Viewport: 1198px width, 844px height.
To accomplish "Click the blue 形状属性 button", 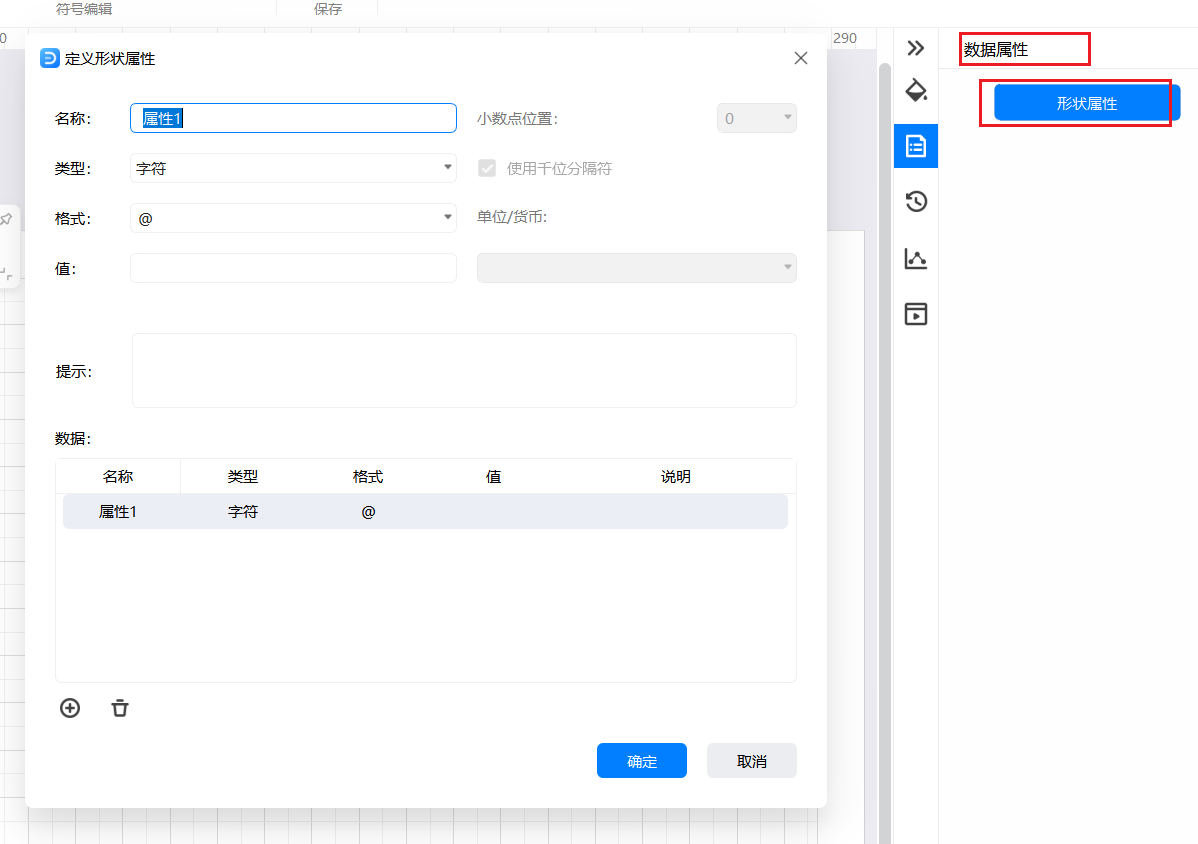I will point(1087,103).
